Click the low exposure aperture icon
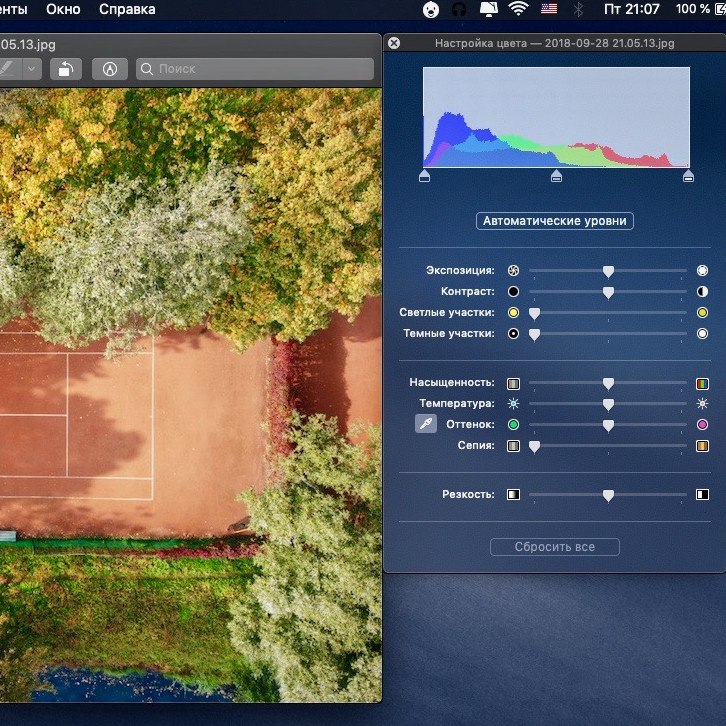Screen dimensions: 726x726 [x=513, y=270]
